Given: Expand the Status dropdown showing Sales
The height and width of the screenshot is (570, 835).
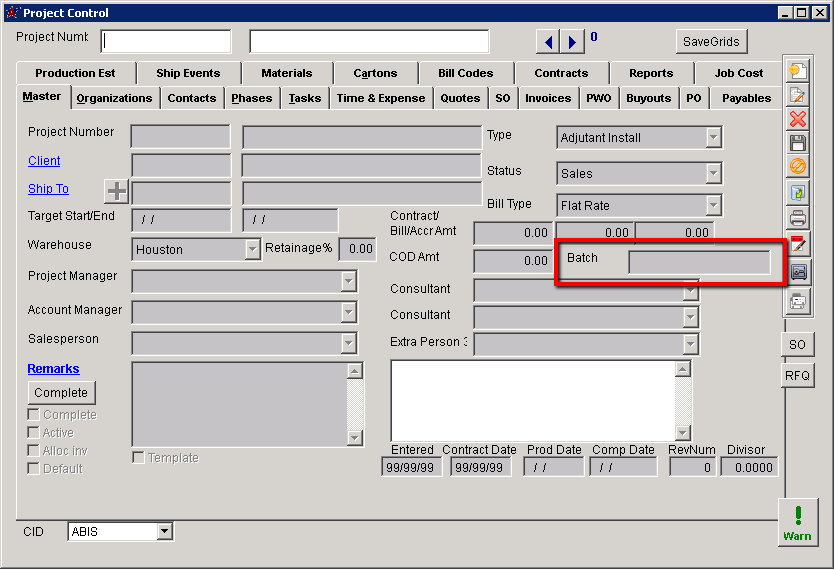Looking at the screenshot, I should coord(713,173).
